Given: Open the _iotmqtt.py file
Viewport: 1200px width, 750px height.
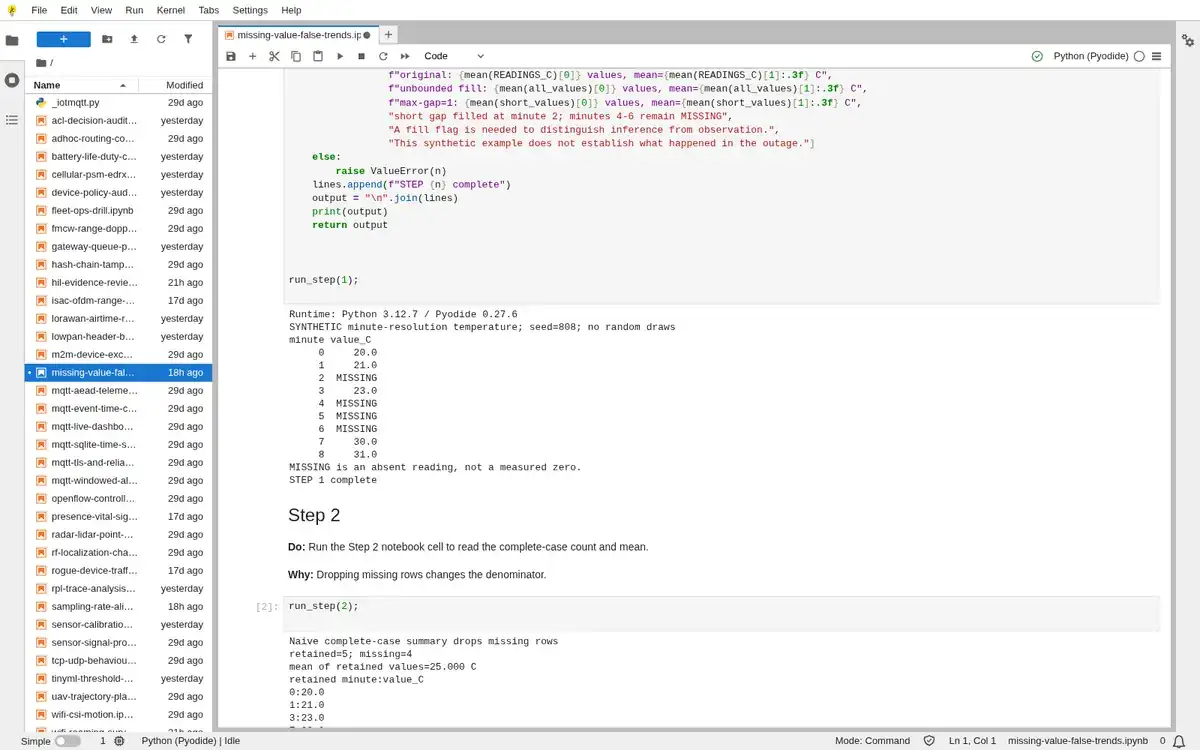Looking at the screenshot, I should point(118,102).
